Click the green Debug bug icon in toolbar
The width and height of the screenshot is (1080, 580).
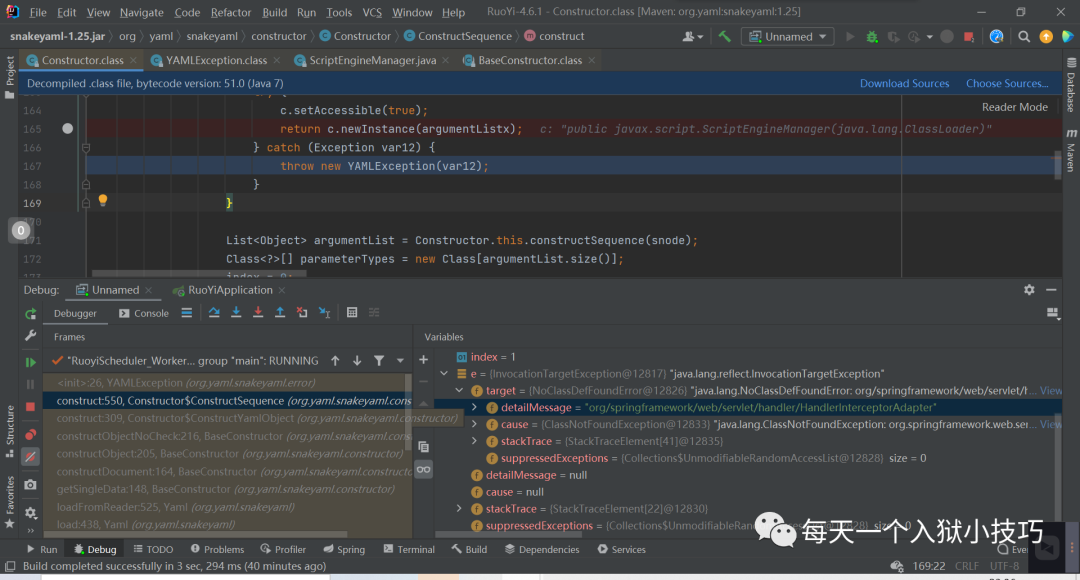pyautogui.click(x=872, y=37)
